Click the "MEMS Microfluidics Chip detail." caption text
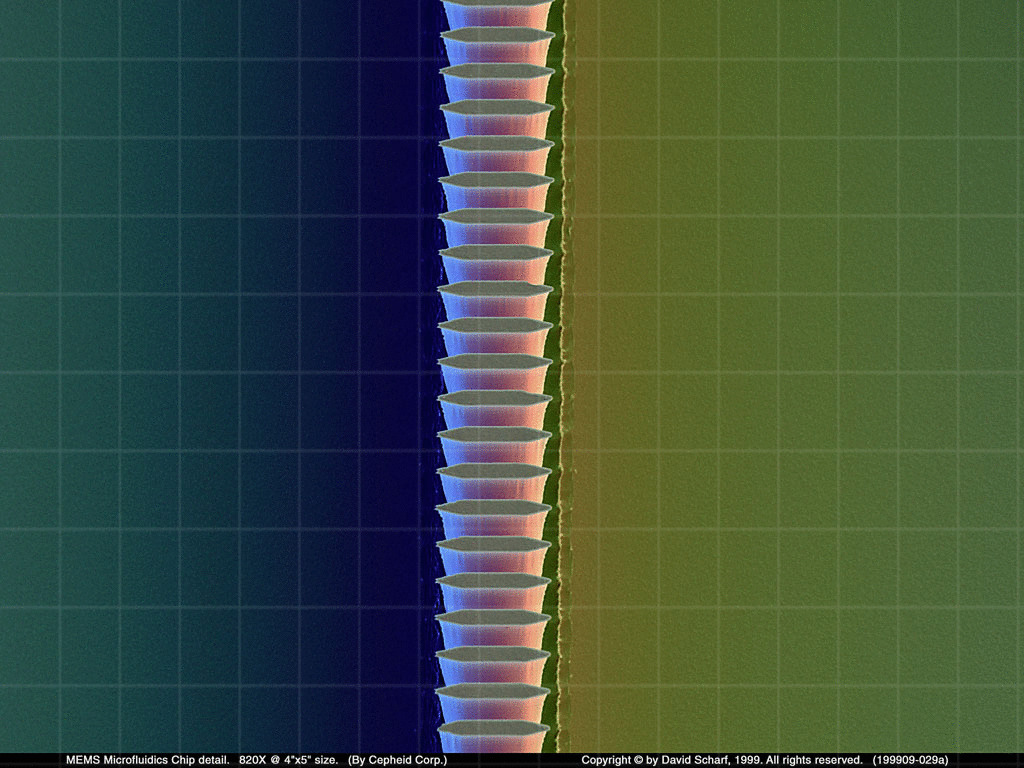Screen dimensions: 1024x768 tap(148, 760)
